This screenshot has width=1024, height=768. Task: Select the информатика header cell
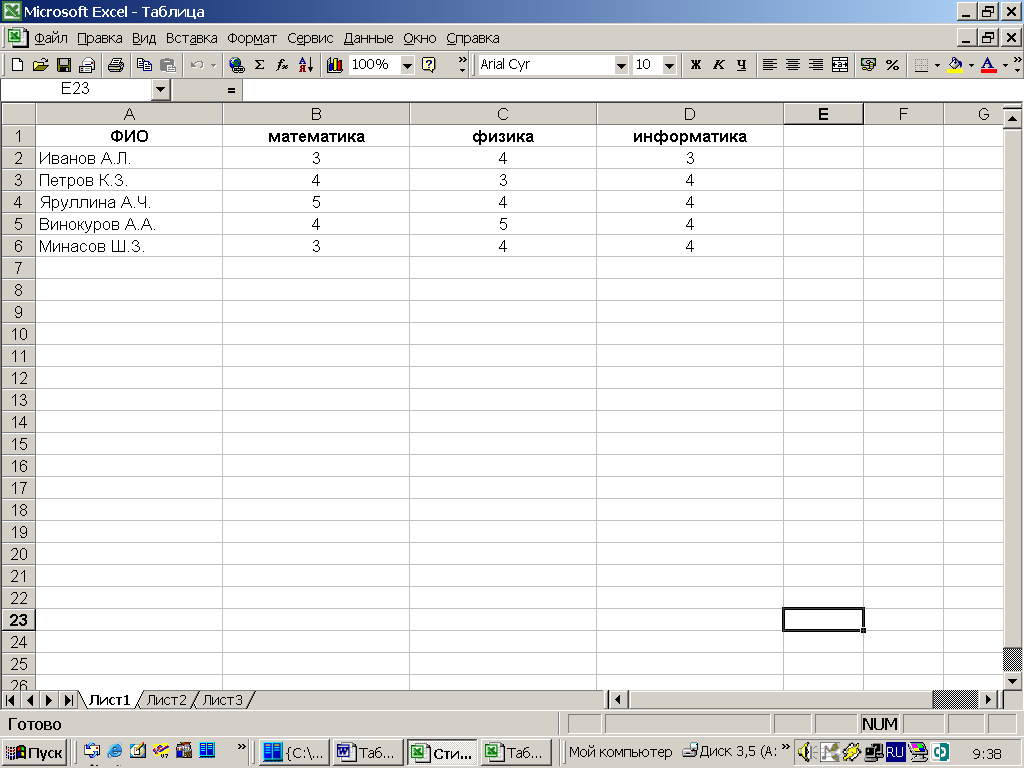[690, 136]
